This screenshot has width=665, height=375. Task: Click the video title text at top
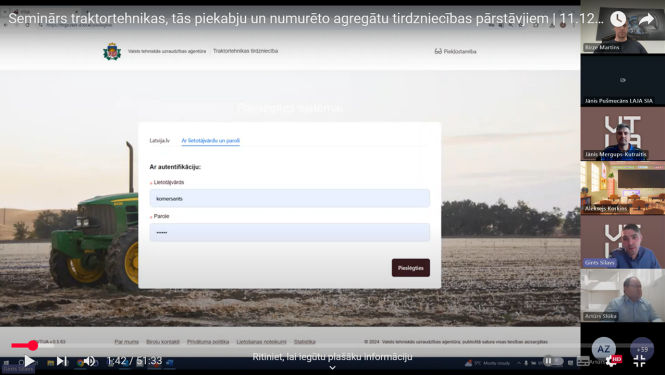tap(306, 19)
